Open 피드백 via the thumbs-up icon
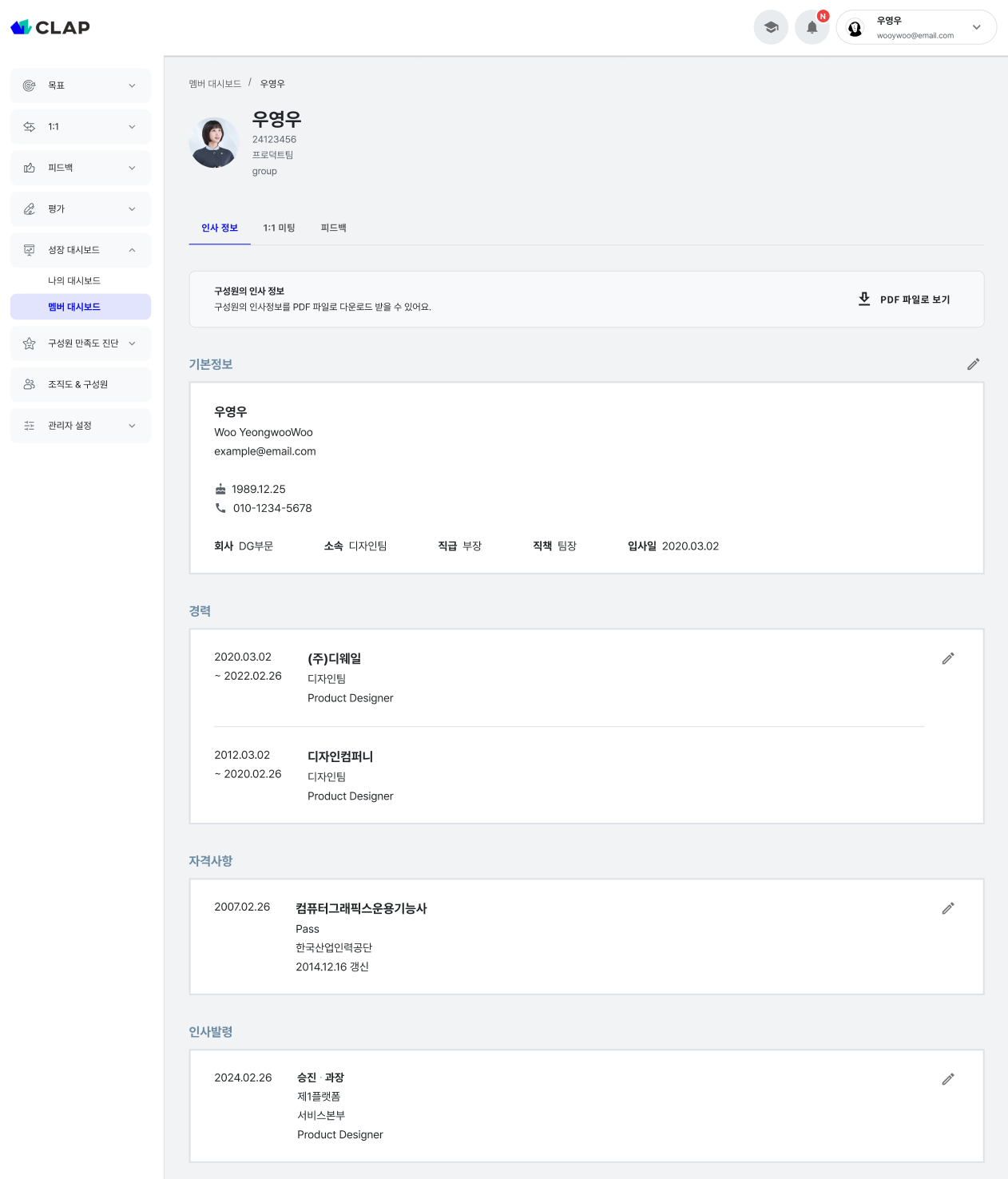The height and width of the screenshot is (1179, 1008). click(x=29, y=168)
